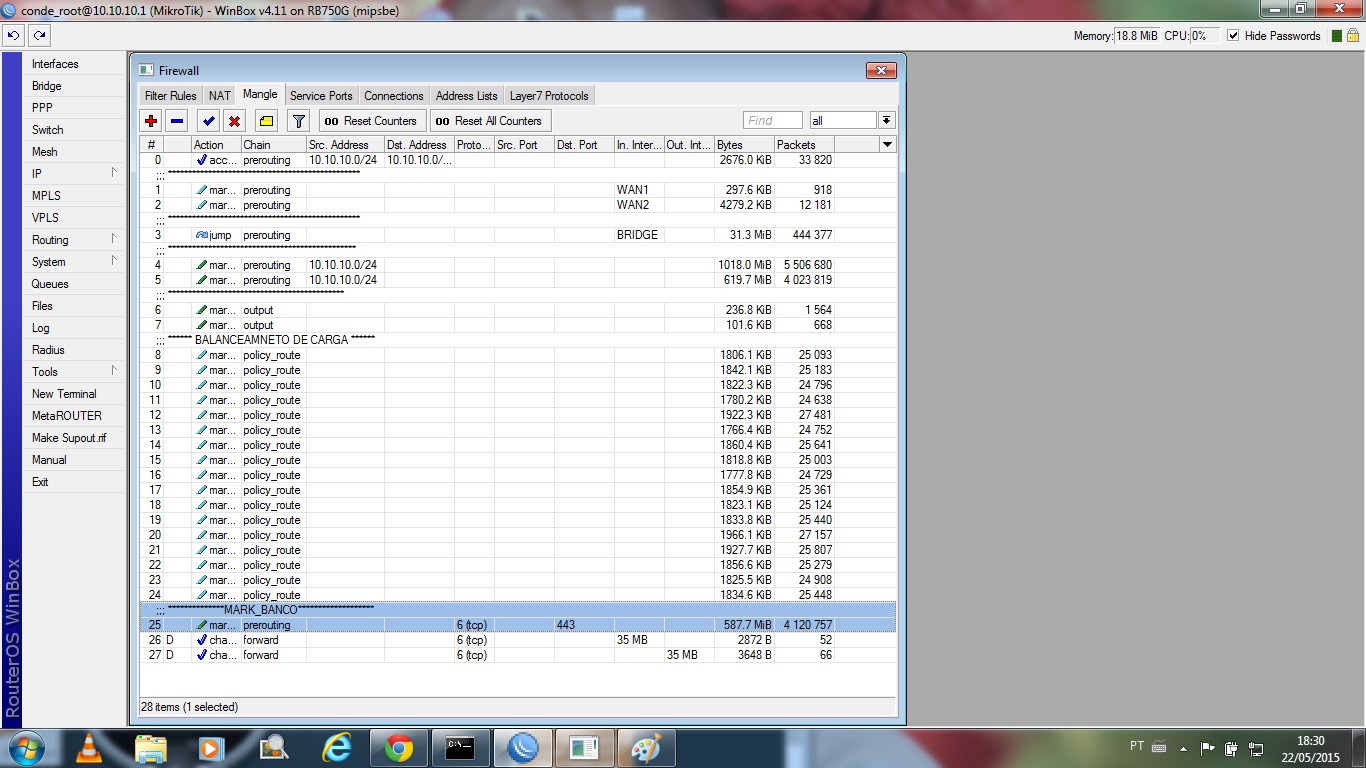The height and width of the screenshot is (768, 1366).
Task: Open Radius from the sidebar menu
Action: (75, 350)
